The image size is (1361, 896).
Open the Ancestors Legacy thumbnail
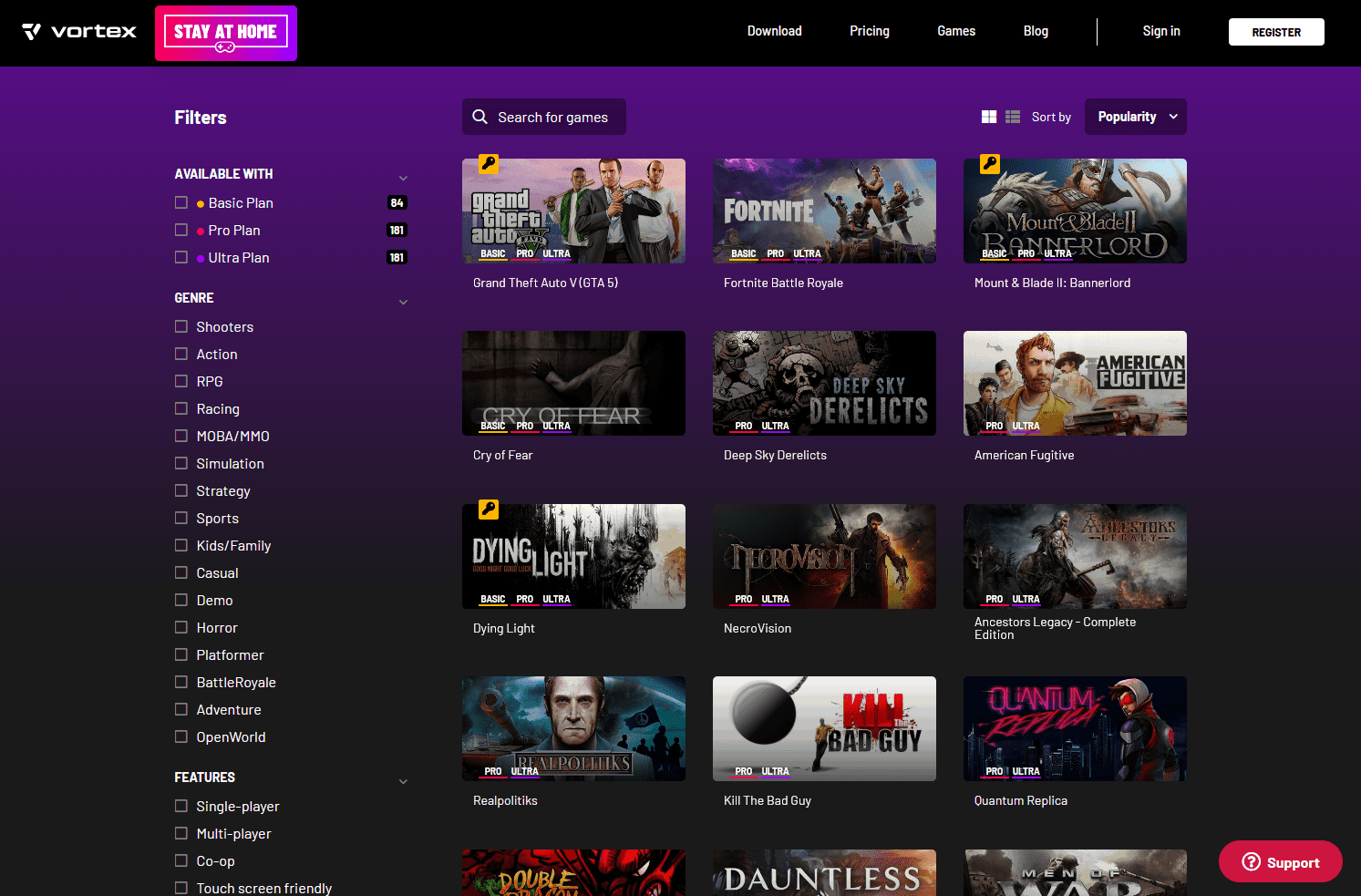coord(1075,556)
